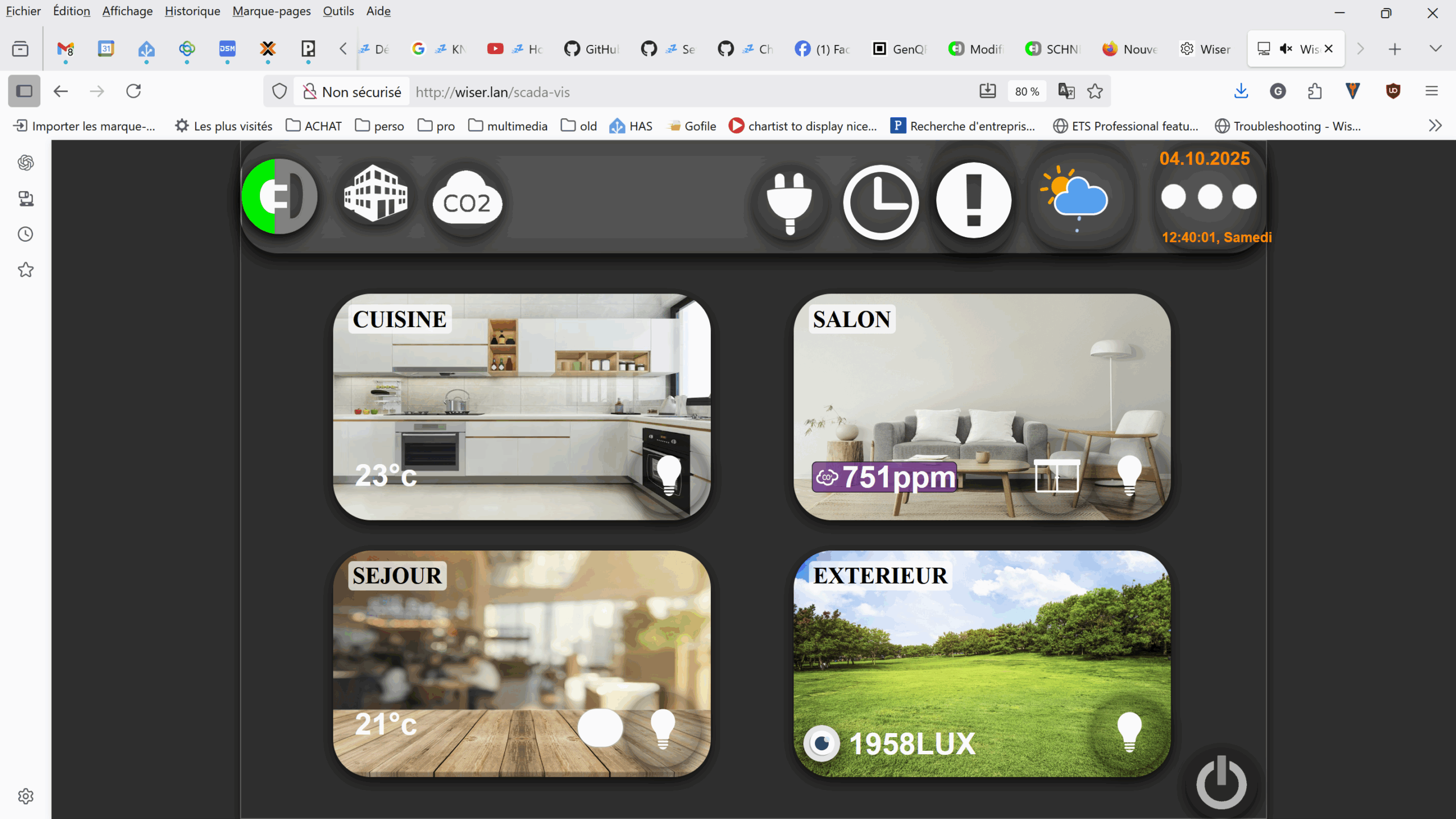The width and height of the screenshot is (1456, 819).
Task: Toggle the EXTERIEUR light bulb
Action: coord(1129,731)
